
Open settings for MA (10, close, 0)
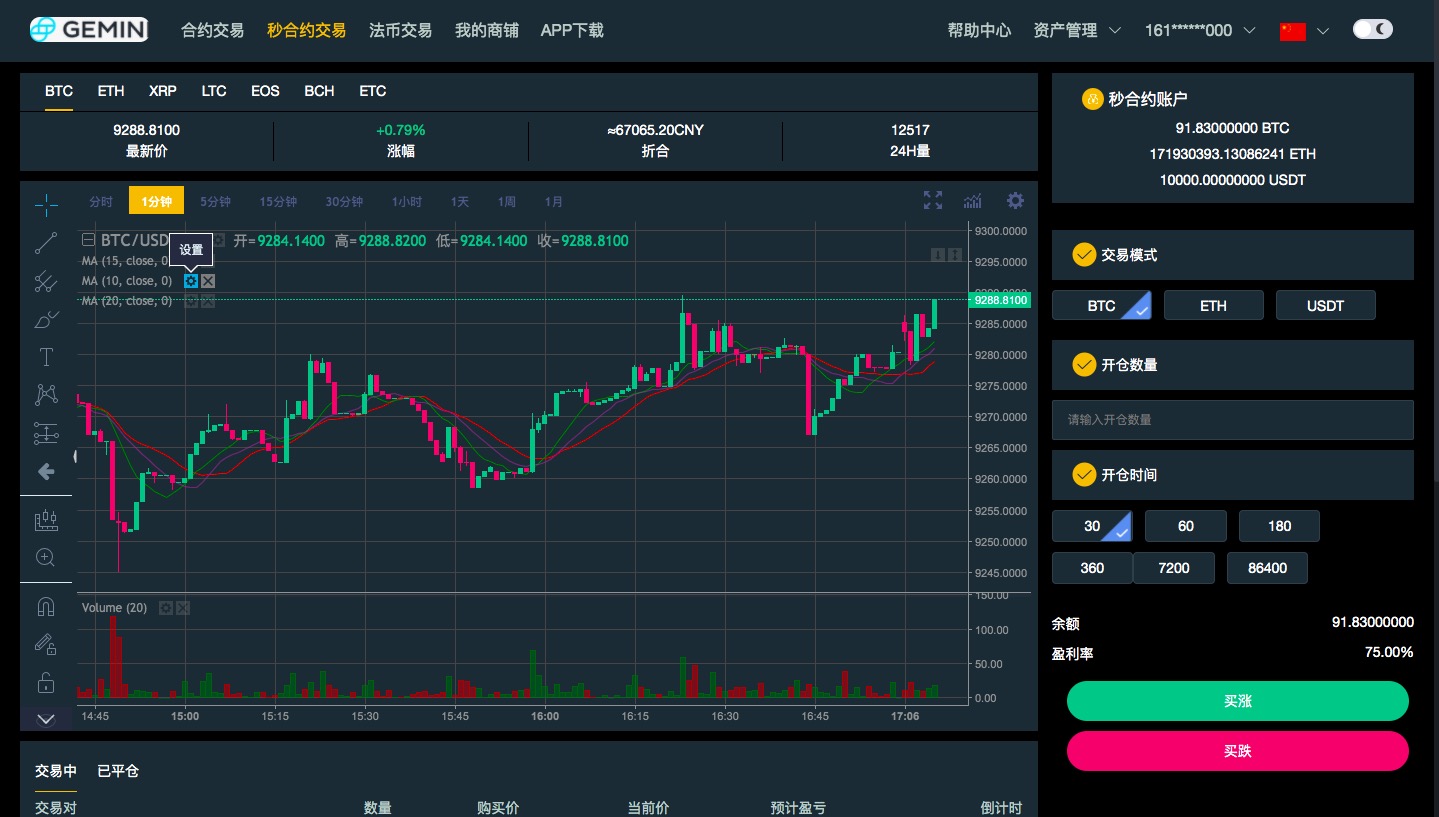tap(191, 281)
